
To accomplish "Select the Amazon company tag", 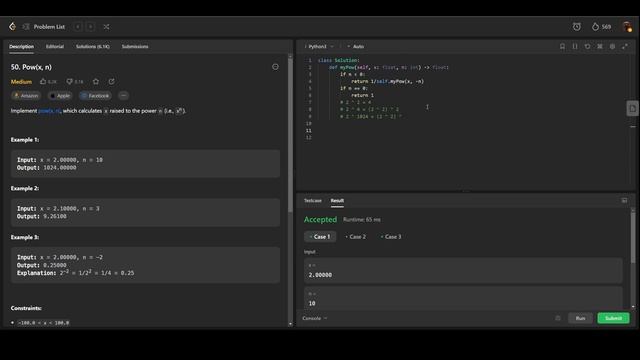I will (x=26, y=96).
